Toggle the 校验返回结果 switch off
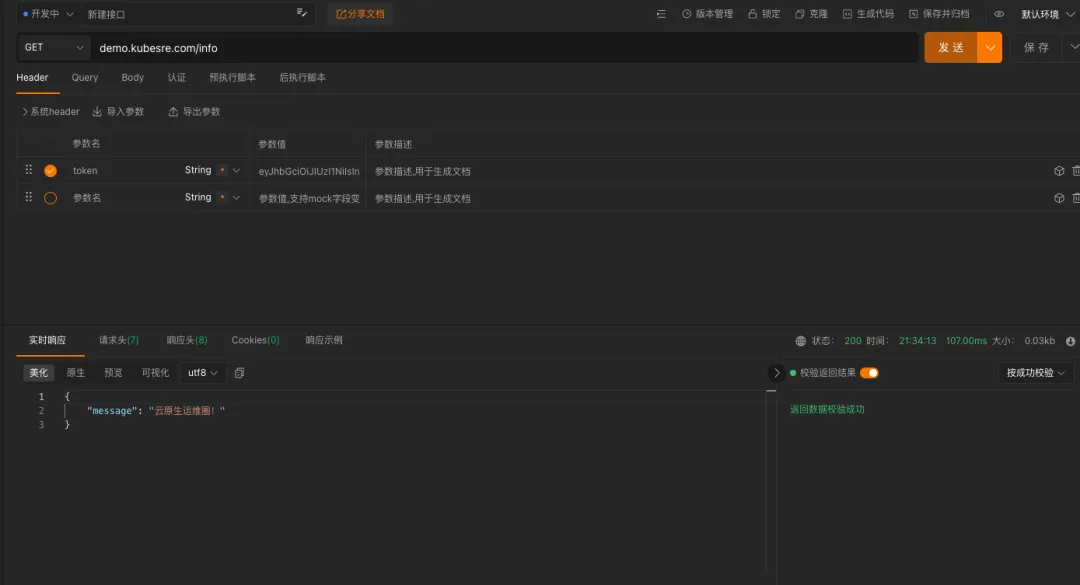 point(869,373)
